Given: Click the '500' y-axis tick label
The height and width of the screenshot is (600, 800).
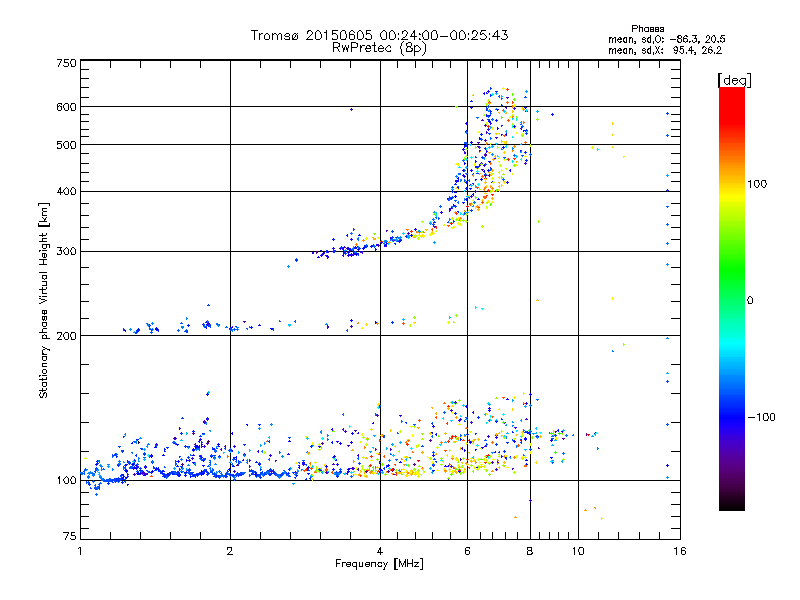Looking at the screenshot, I should pyautogui.click(x=66, y=145).
